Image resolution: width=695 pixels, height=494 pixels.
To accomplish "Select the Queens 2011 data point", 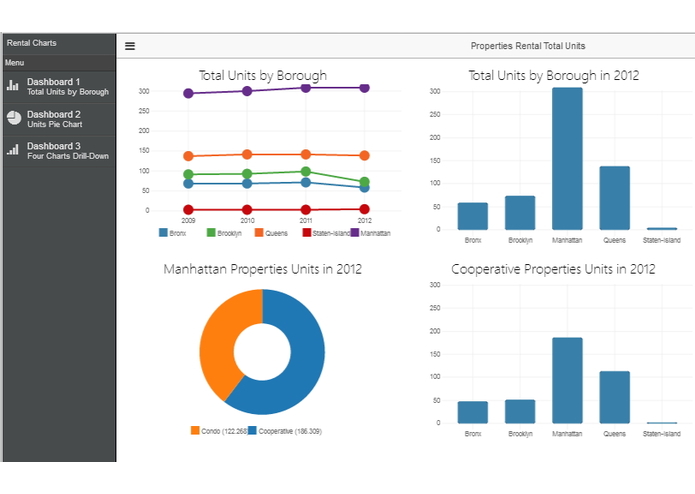I will tap(305, 154).
